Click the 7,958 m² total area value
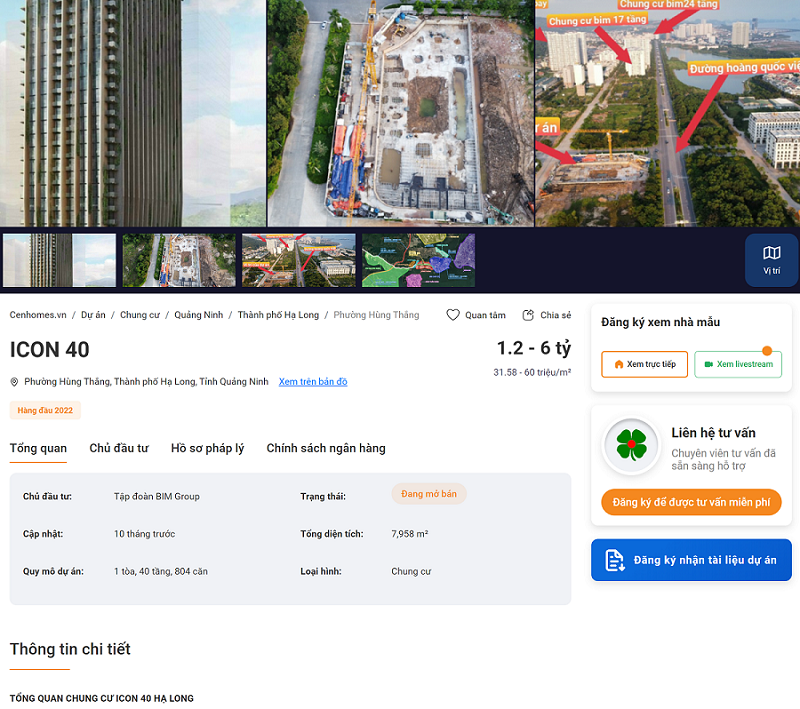The width and height of the screenshot is (800, 709). point(410,534)
